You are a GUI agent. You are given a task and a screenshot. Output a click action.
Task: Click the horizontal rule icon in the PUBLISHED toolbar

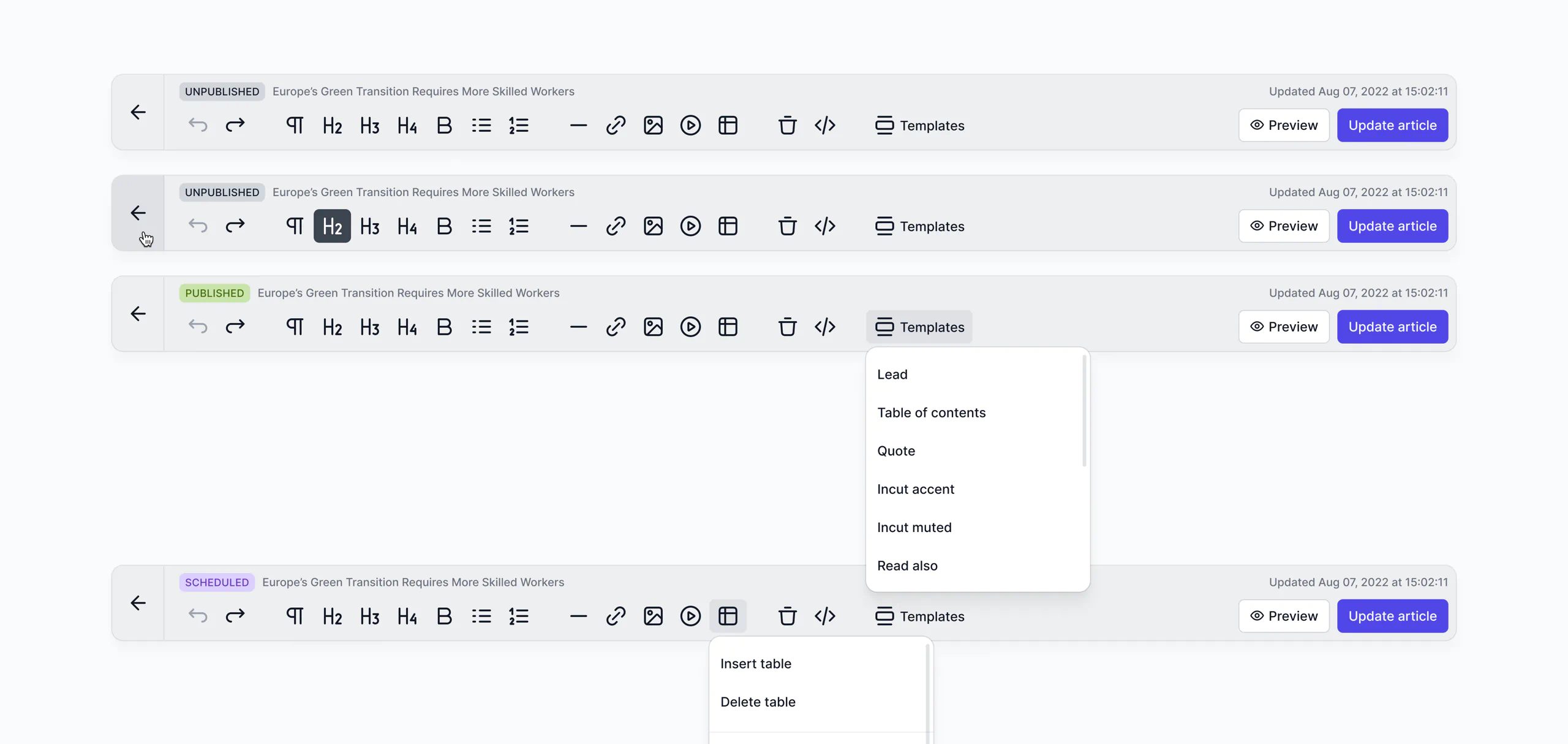(x=578, y=327)
